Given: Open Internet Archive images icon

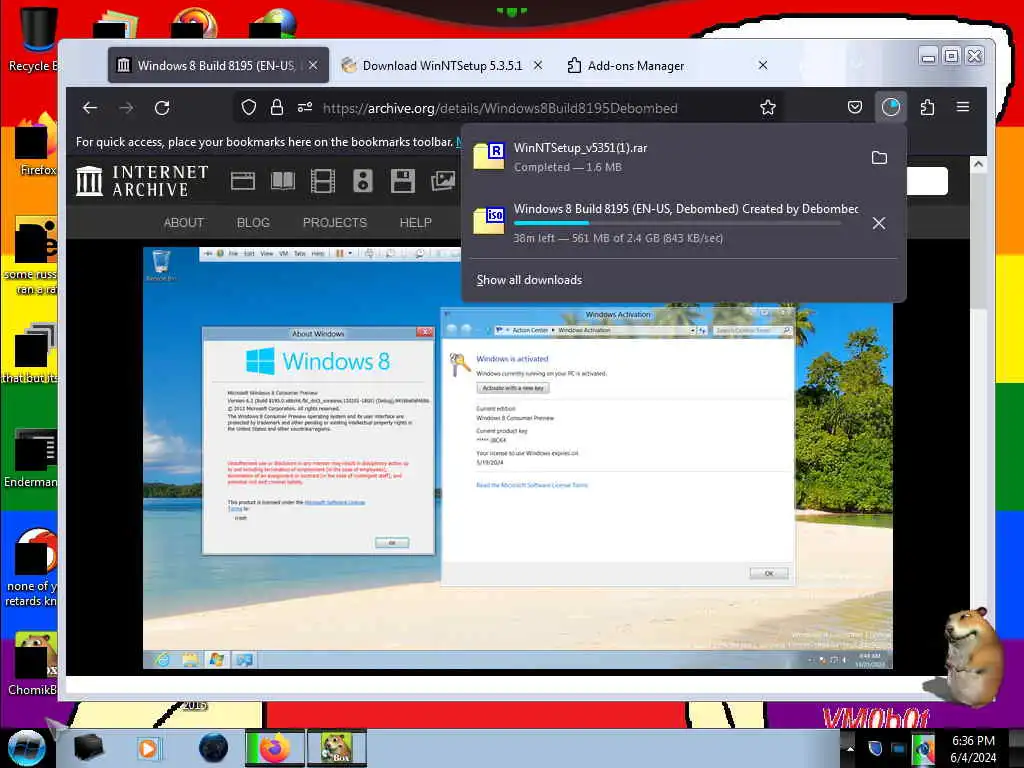Looking at the screenshot, I should (x=443, y=181).
